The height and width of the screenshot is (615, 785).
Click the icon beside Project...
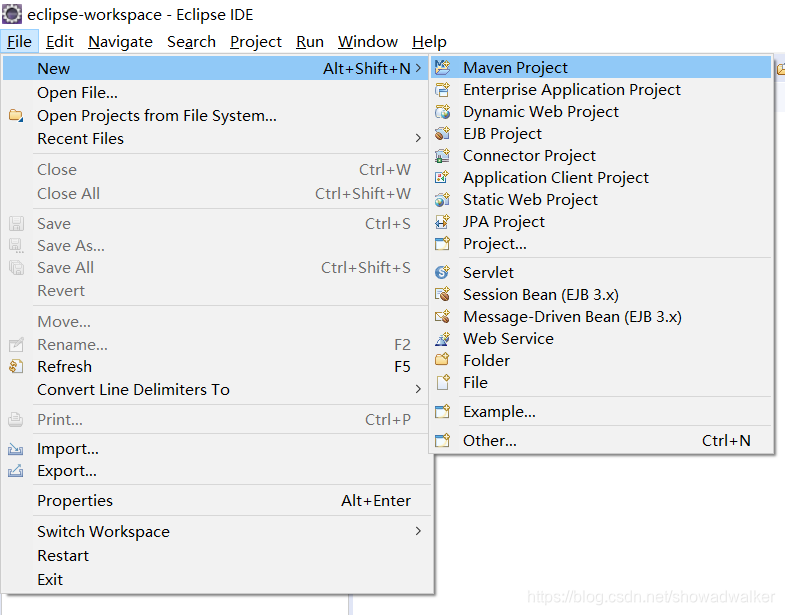coord(443,244)
